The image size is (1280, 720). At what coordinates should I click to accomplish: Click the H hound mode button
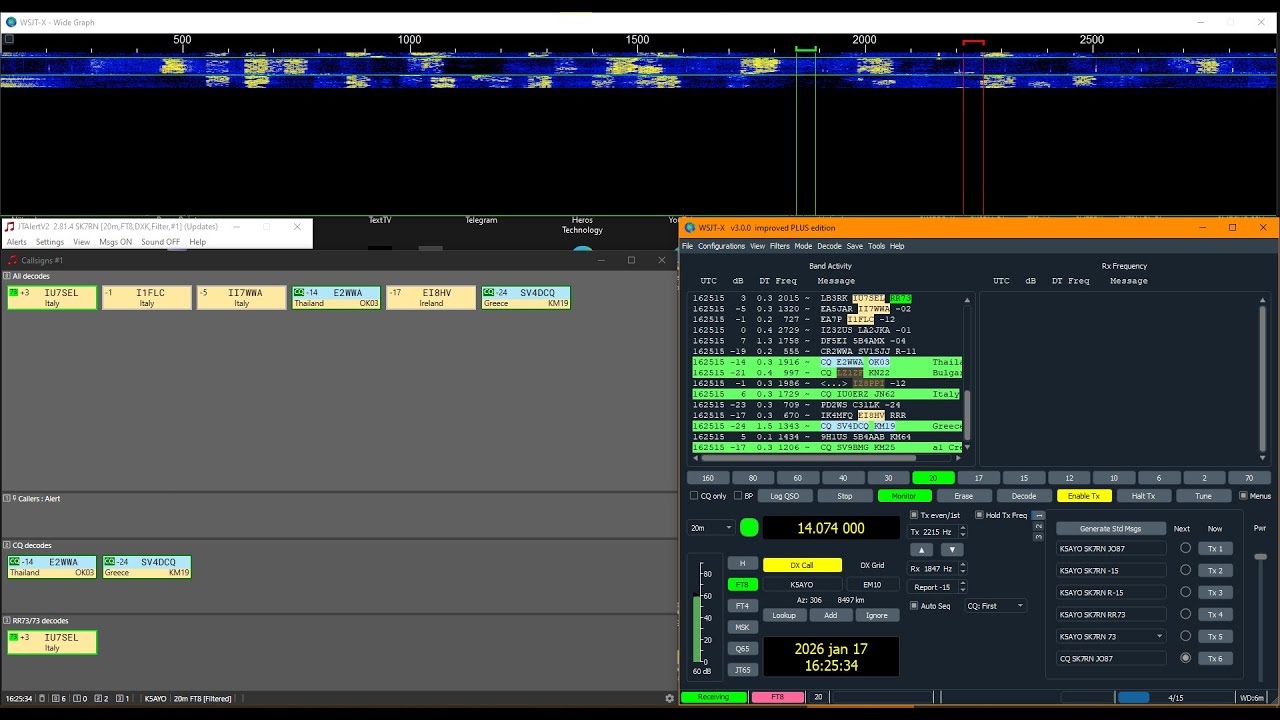point(742,564)
